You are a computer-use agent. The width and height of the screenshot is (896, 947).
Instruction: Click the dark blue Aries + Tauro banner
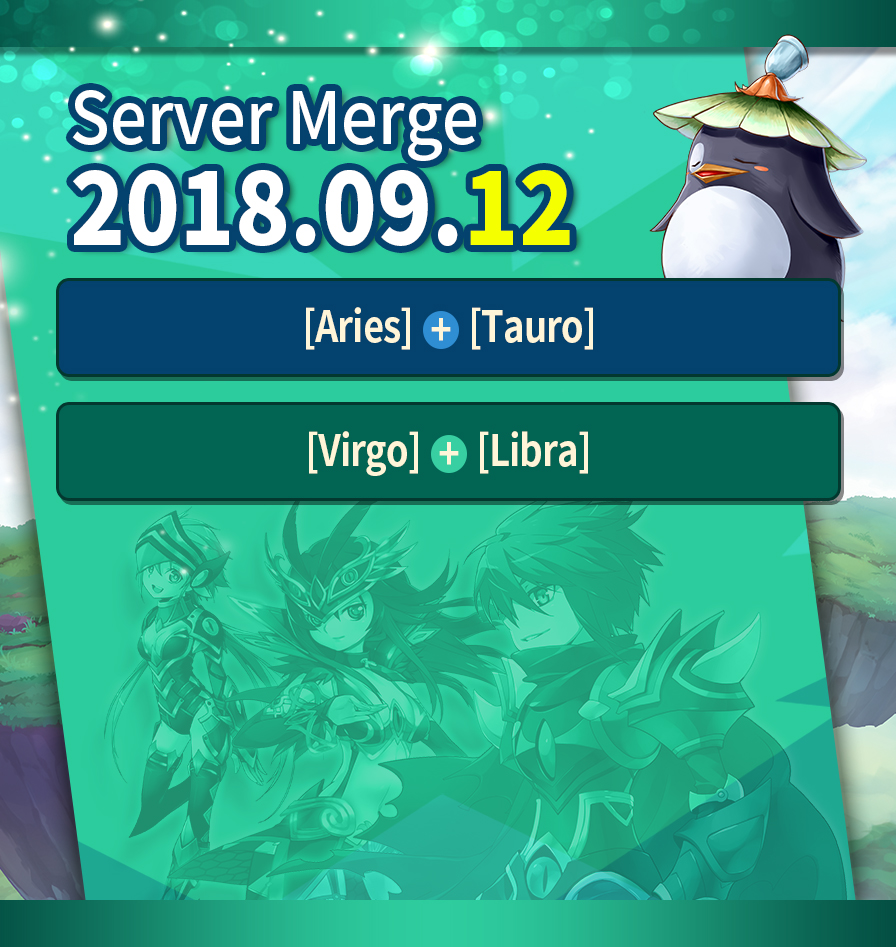coord(449,328)
